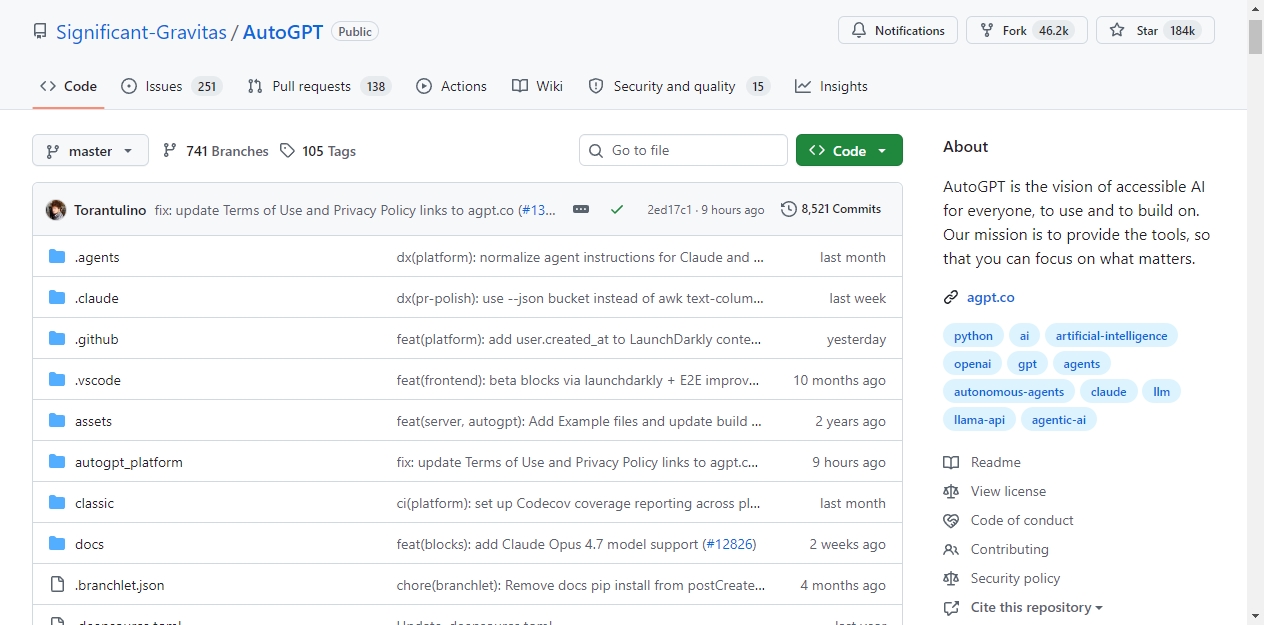This screenshot has height=625, width=1264.
Task: Click Torantulino's avatar image
Action: point(56,210)
